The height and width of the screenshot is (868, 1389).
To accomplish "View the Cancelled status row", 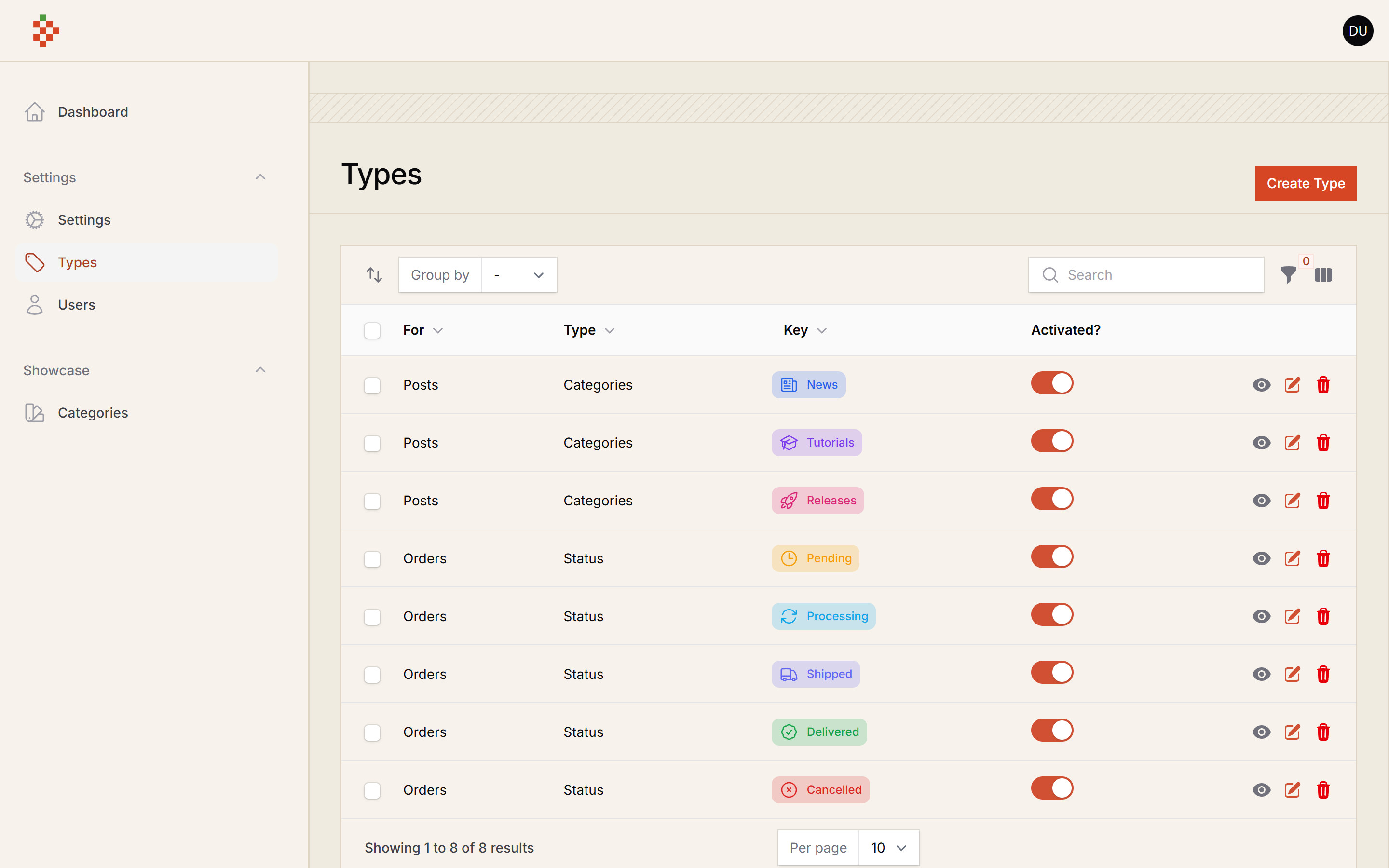I will pyautogui.click(x=1261, y=790).
